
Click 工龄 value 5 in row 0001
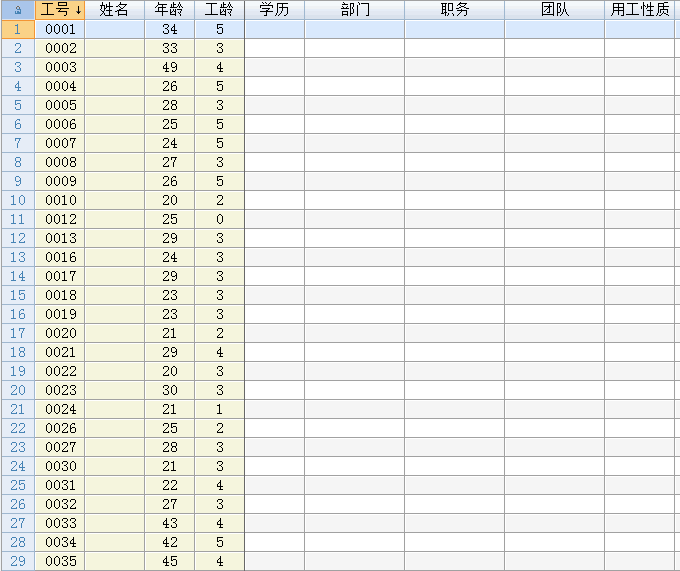pyautogui.click(x=219, y=29)
